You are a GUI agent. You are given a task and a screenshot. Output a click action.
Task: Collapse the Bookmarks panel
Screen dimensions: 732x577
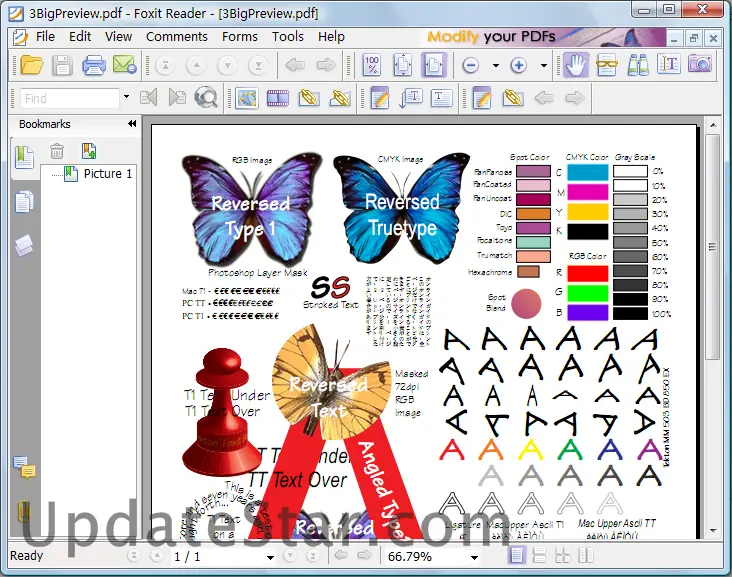[x=132, y=124]
